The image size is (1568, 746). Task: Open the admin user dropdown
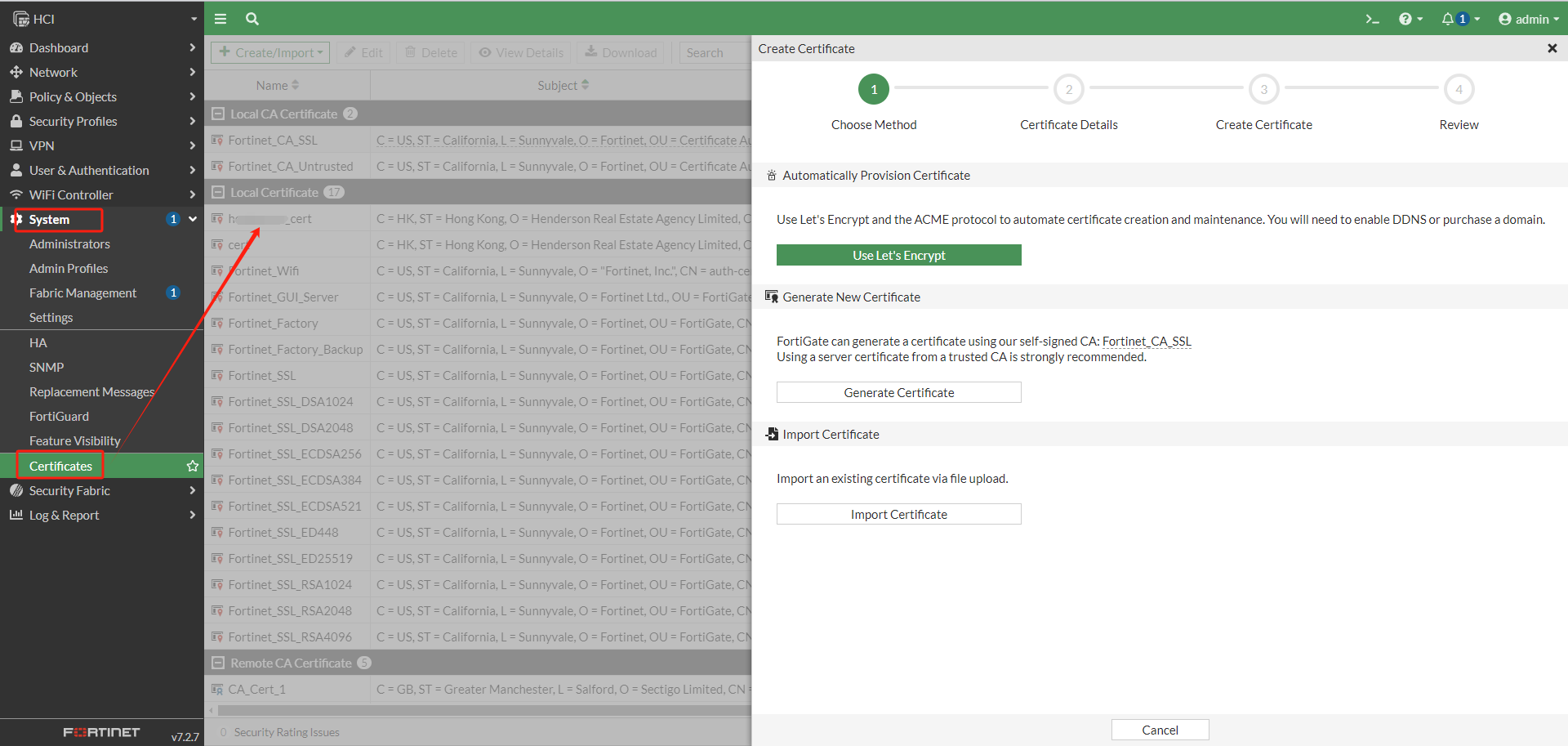[x=1528, y=19]
